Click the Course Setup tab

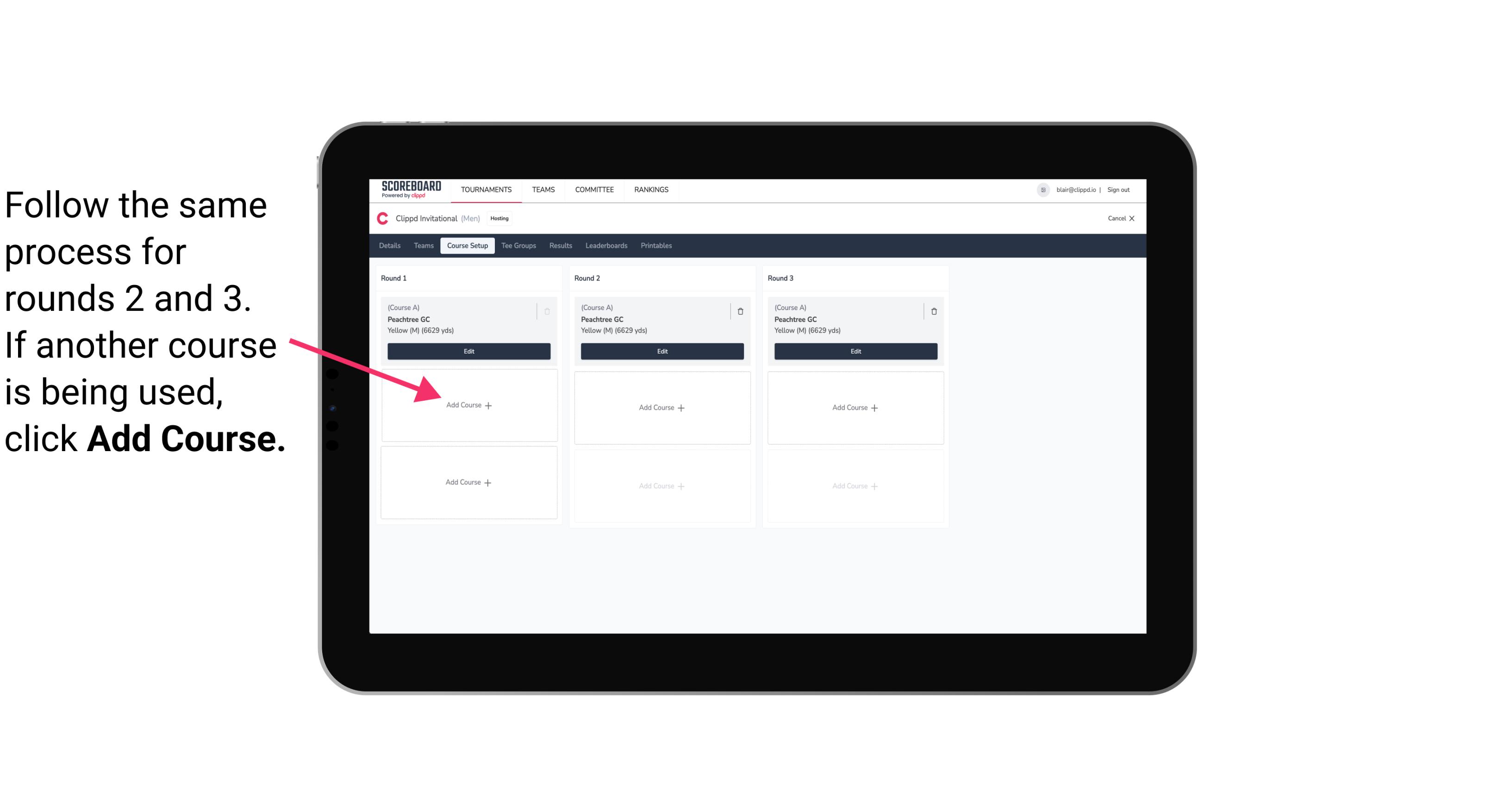(467, 246)
